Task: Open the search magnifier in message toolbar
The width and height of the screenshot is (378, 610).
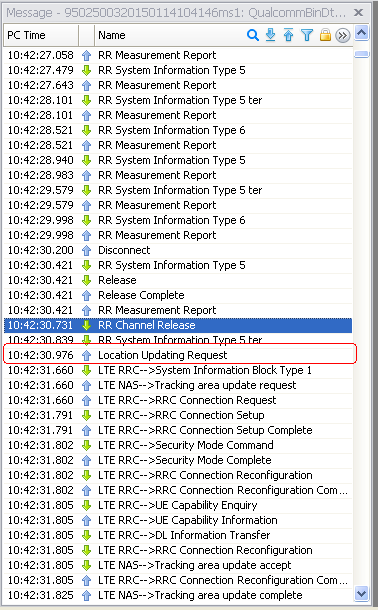Action: coord(253,35)
